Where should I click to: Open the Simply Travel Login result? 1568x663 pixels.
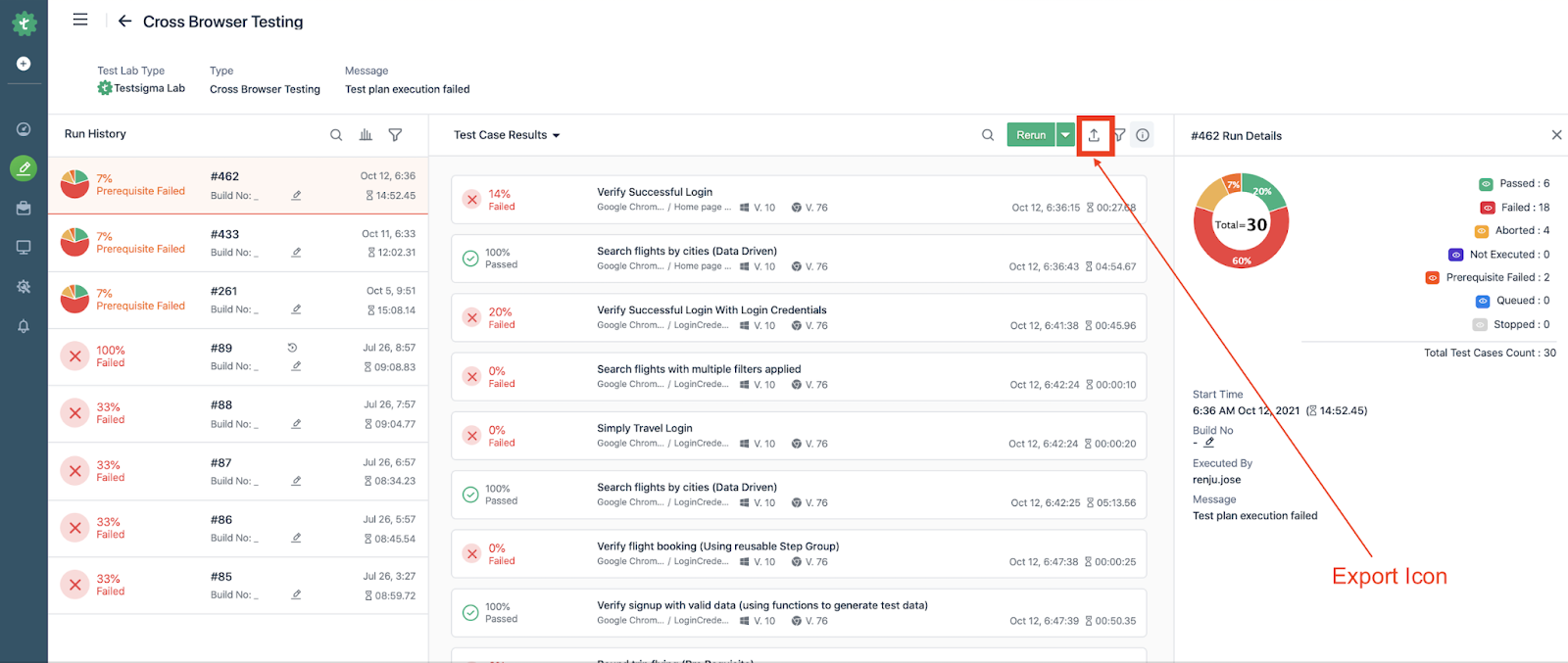pyautogui.click(x=799, y=436)
